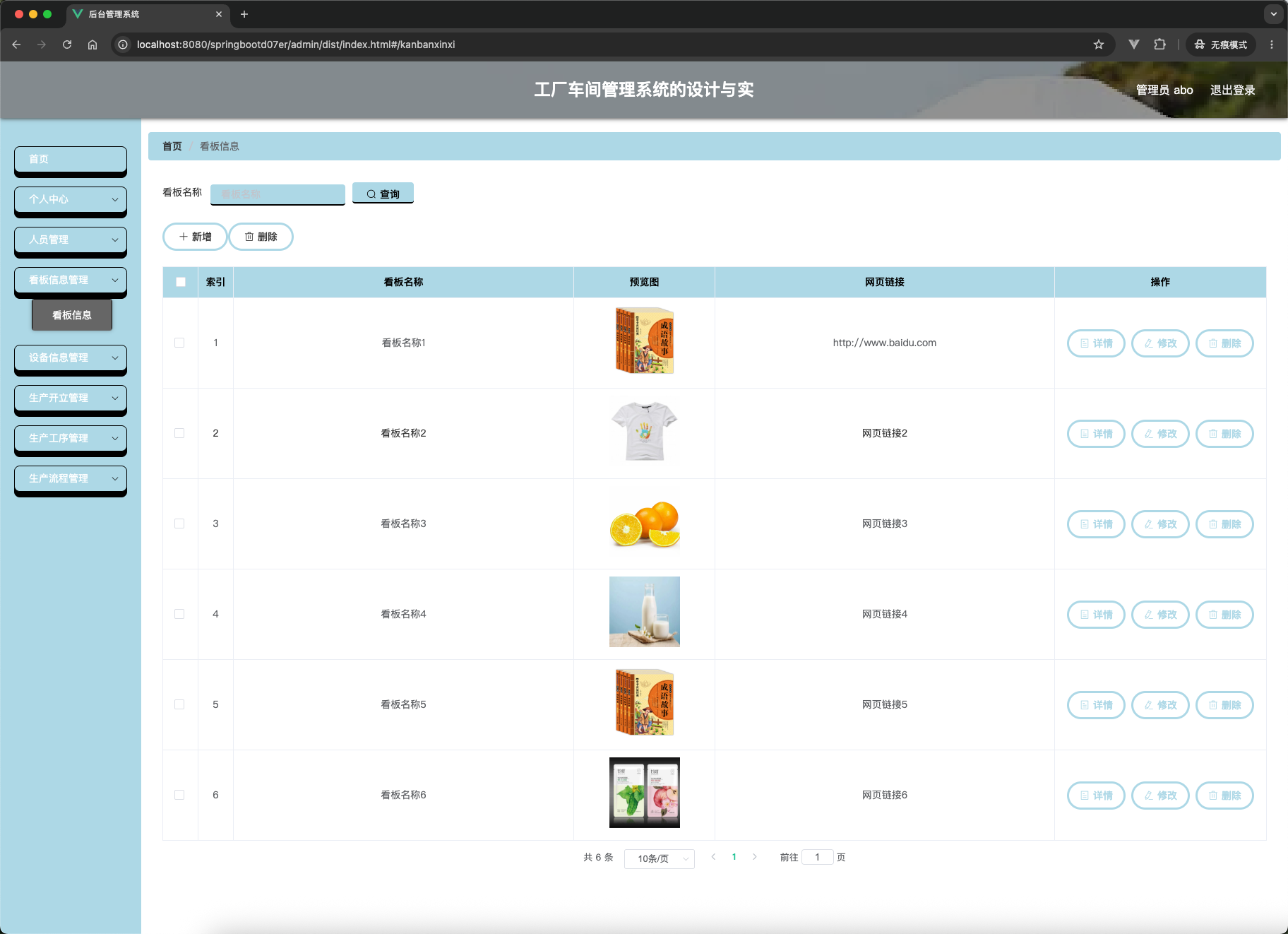Open 详情 for 看板名称3
Image resolution: width=1288 pixels, height=934 pixels.
click(1096, 524)
